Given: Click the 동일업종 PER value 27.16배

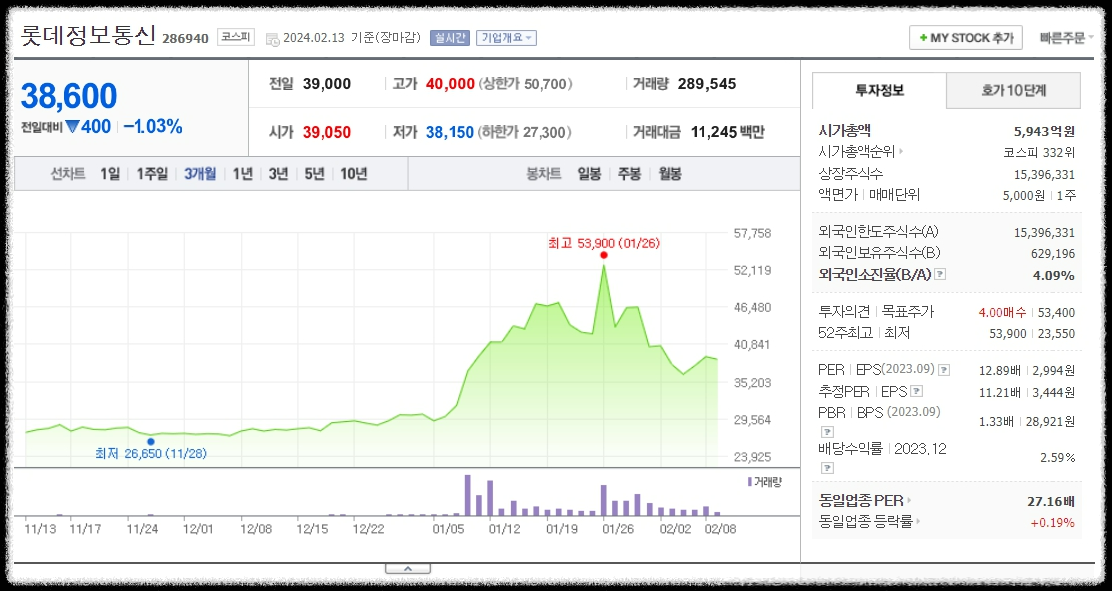Looking at the screenshot, I should [x=1051, y=502].
